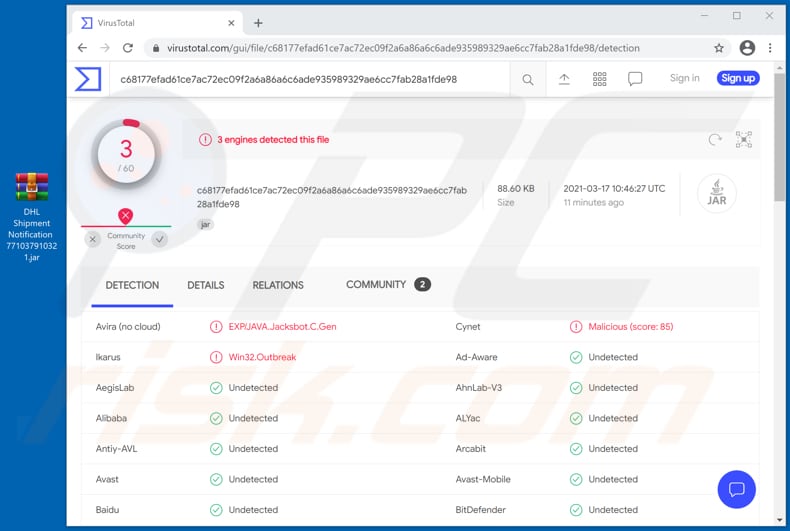
Task: Click the Baidu Undetected result
Action: [x=253, y=509]
